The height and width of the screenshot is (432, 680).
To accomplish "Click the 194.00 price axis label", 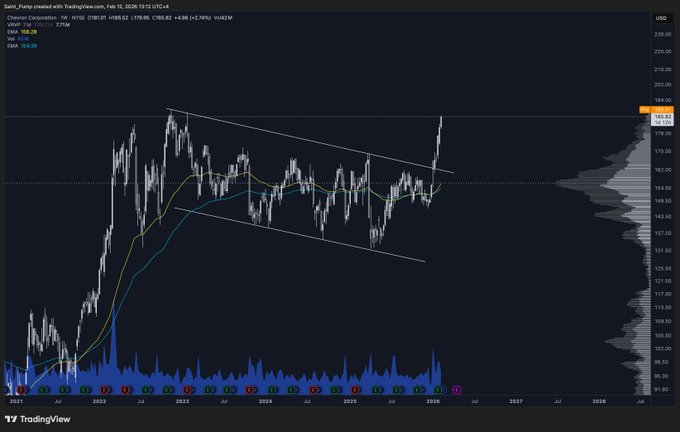I will click(x=662, y=100).
